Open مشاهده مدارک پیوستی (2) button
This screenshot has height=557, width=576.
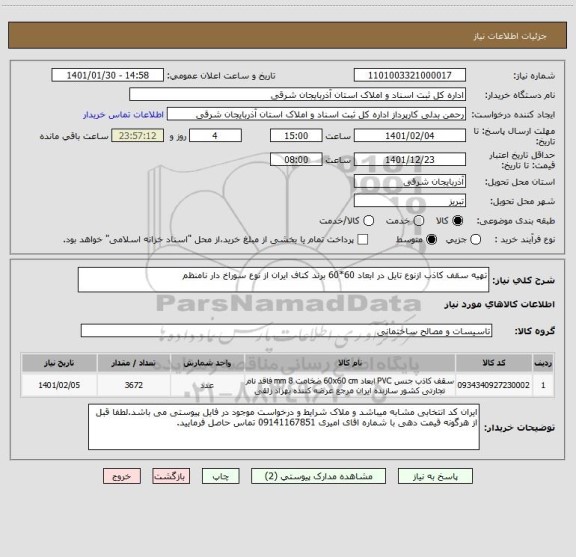tap(318, 476)
